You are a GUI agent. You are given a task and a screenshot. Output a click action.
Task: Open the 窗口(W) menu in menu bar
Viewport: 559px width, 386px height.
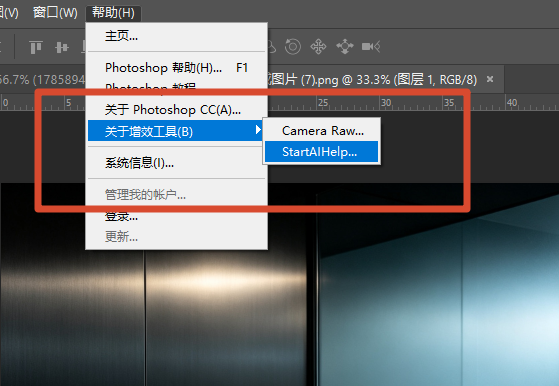[x=55, y=13]
